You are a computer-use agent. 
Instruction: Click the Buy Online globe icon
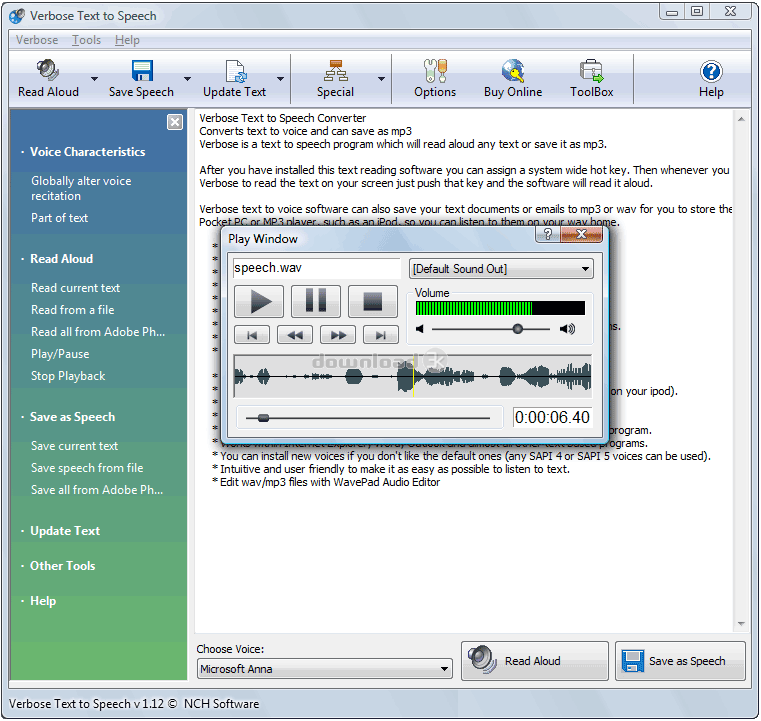(x=513, y=71)
